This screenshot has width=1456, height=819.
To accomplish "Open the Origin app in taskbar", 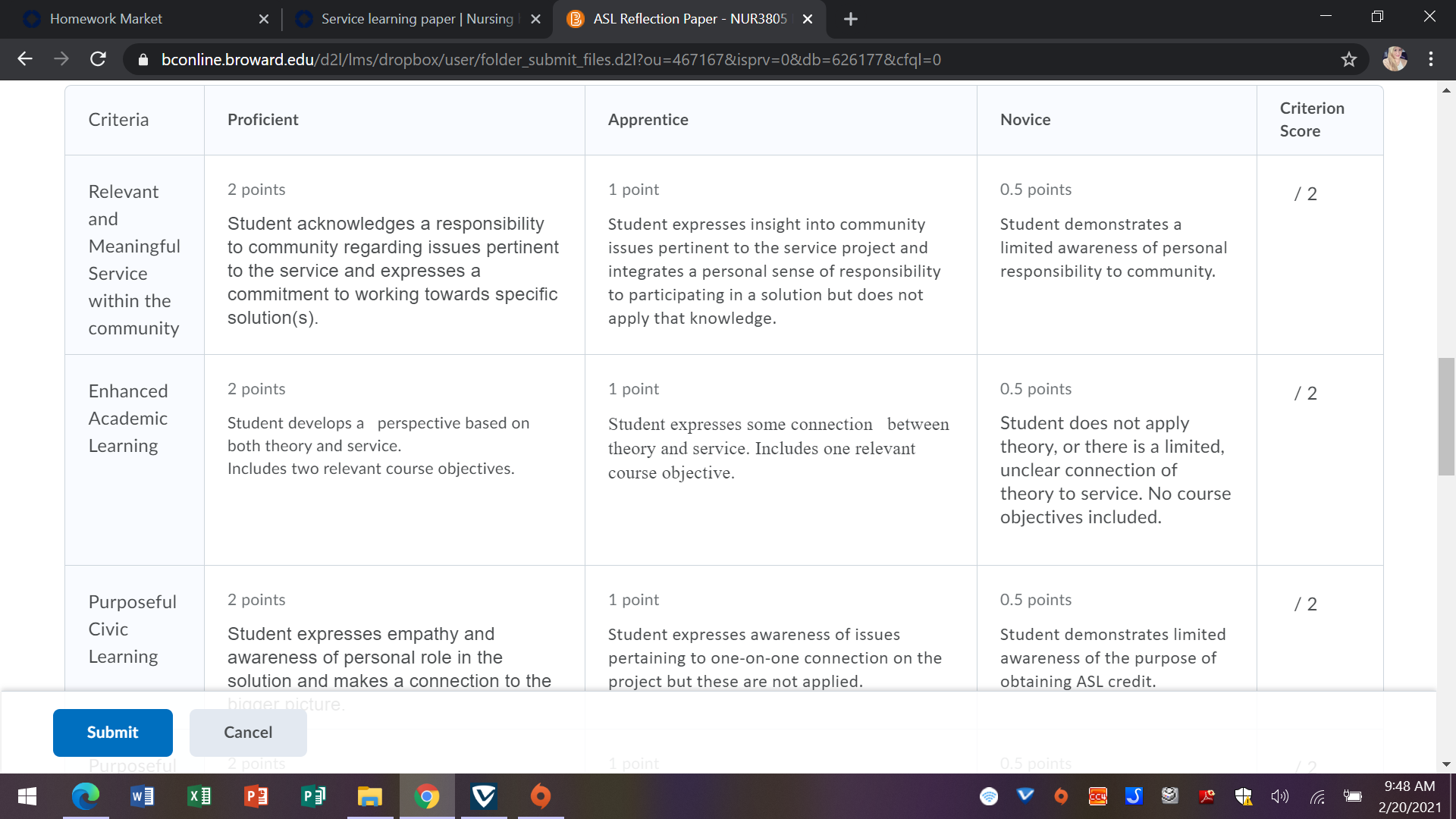I will tap(541, 796).
